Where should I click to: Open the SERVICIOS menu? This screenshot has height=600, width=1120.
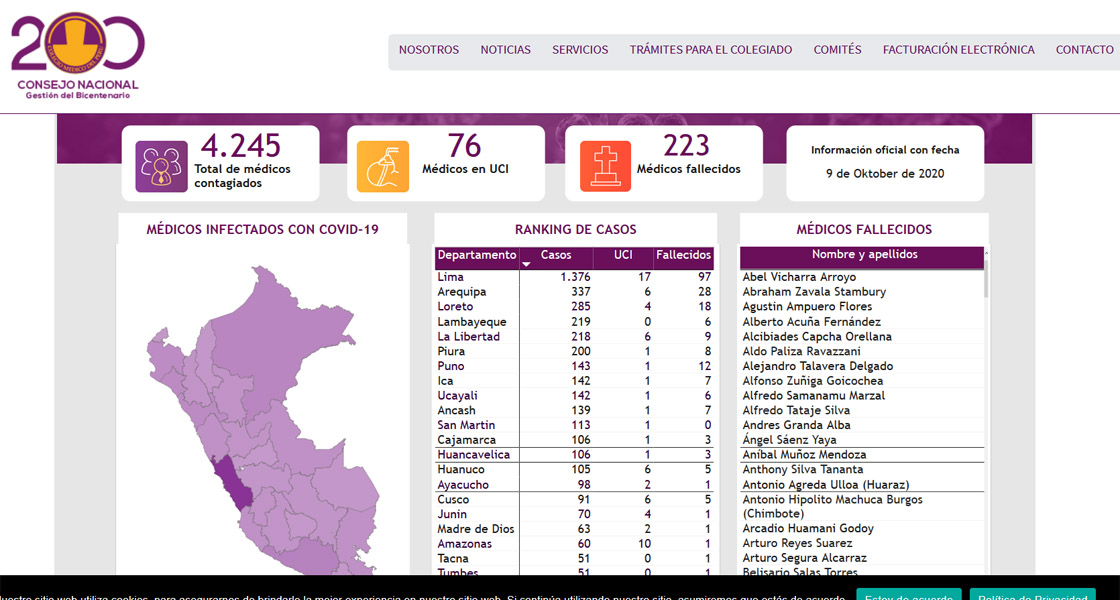[x=580, y=50]
